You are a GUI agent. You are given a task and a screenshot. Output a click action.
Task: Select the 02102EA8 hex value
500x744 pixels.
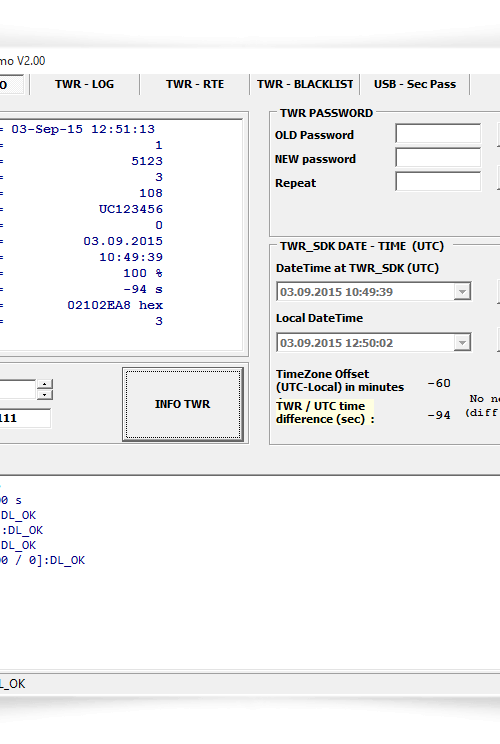pos(115,305)
